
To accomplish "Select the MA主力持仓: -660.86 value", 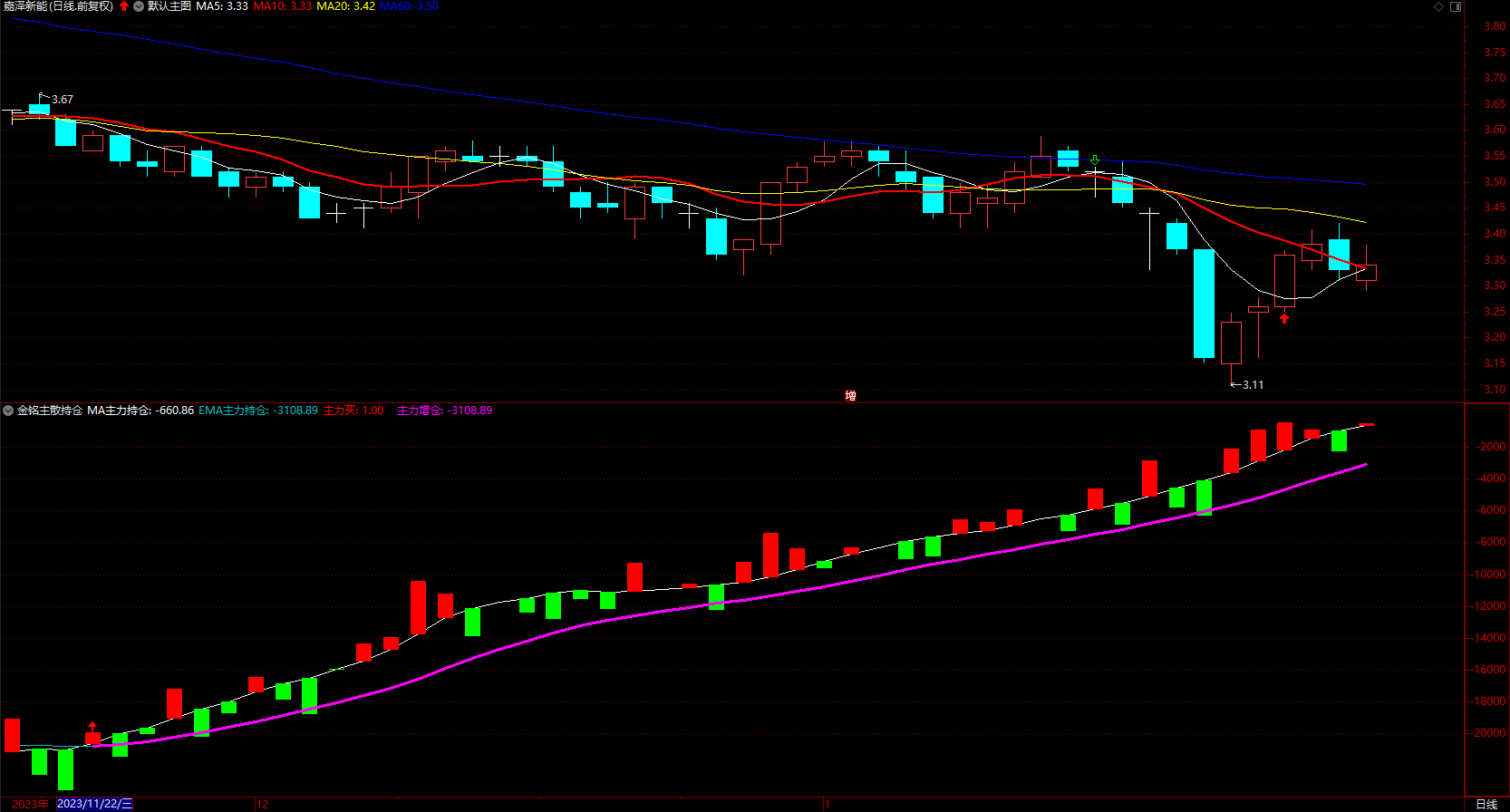I will pyautogui.click(x=140, y=411).
